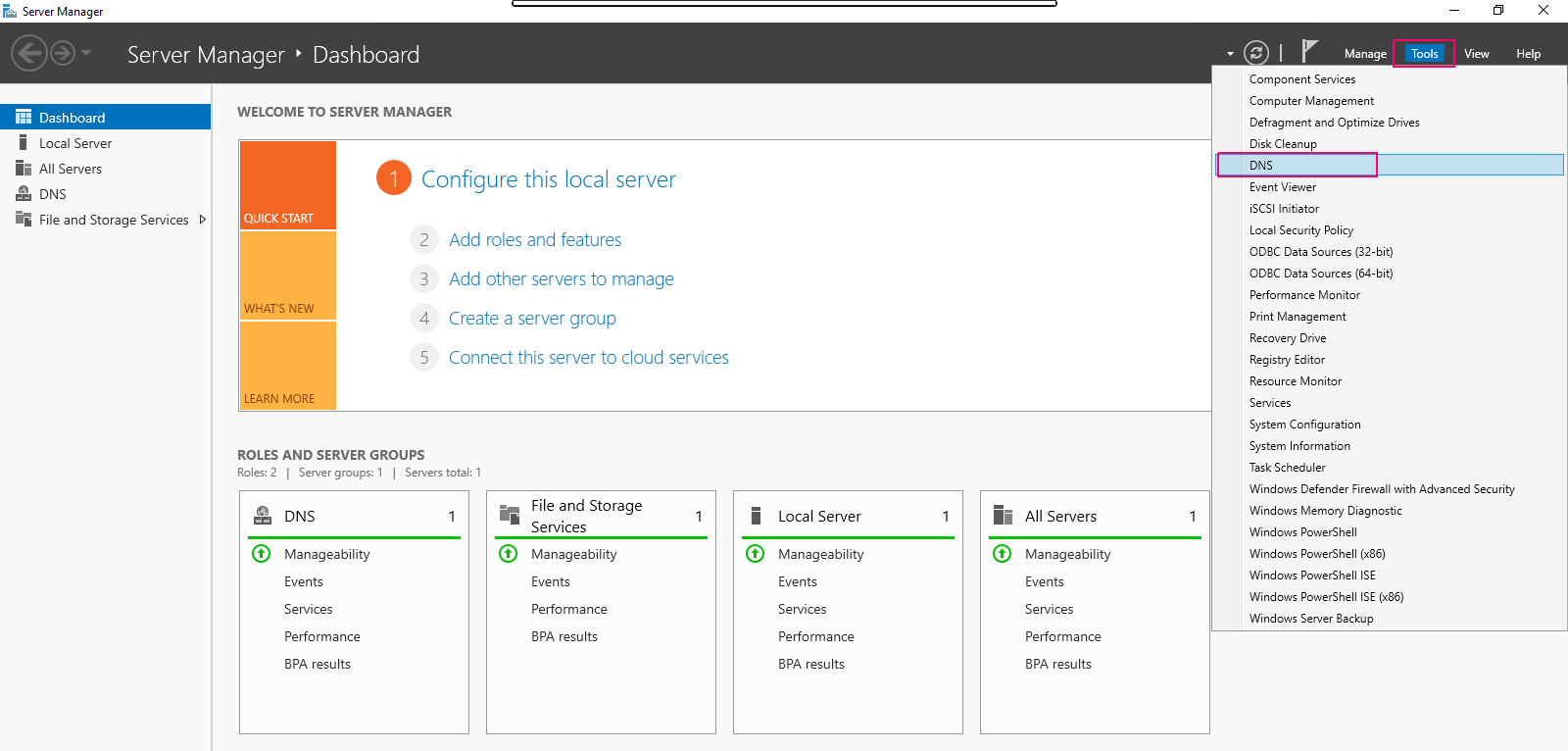Expand File and Storage Services arrow
This screenshot has width=1568, height=751.
203,220
